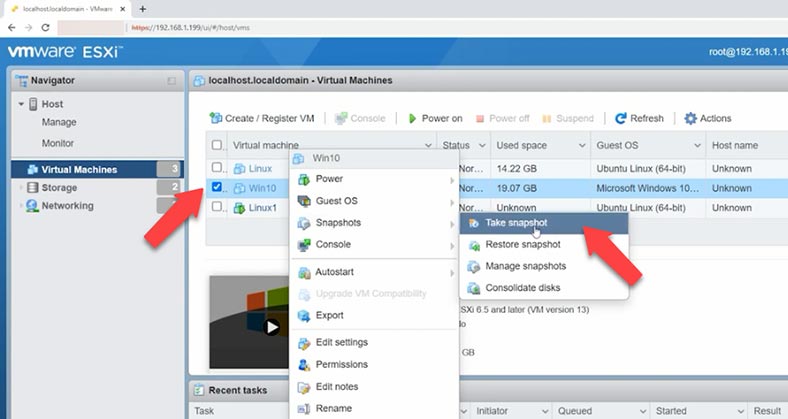The width and height of the screenshot is (788, 419).
Task: Click the green Power on icon
Action: coord(412,119)
